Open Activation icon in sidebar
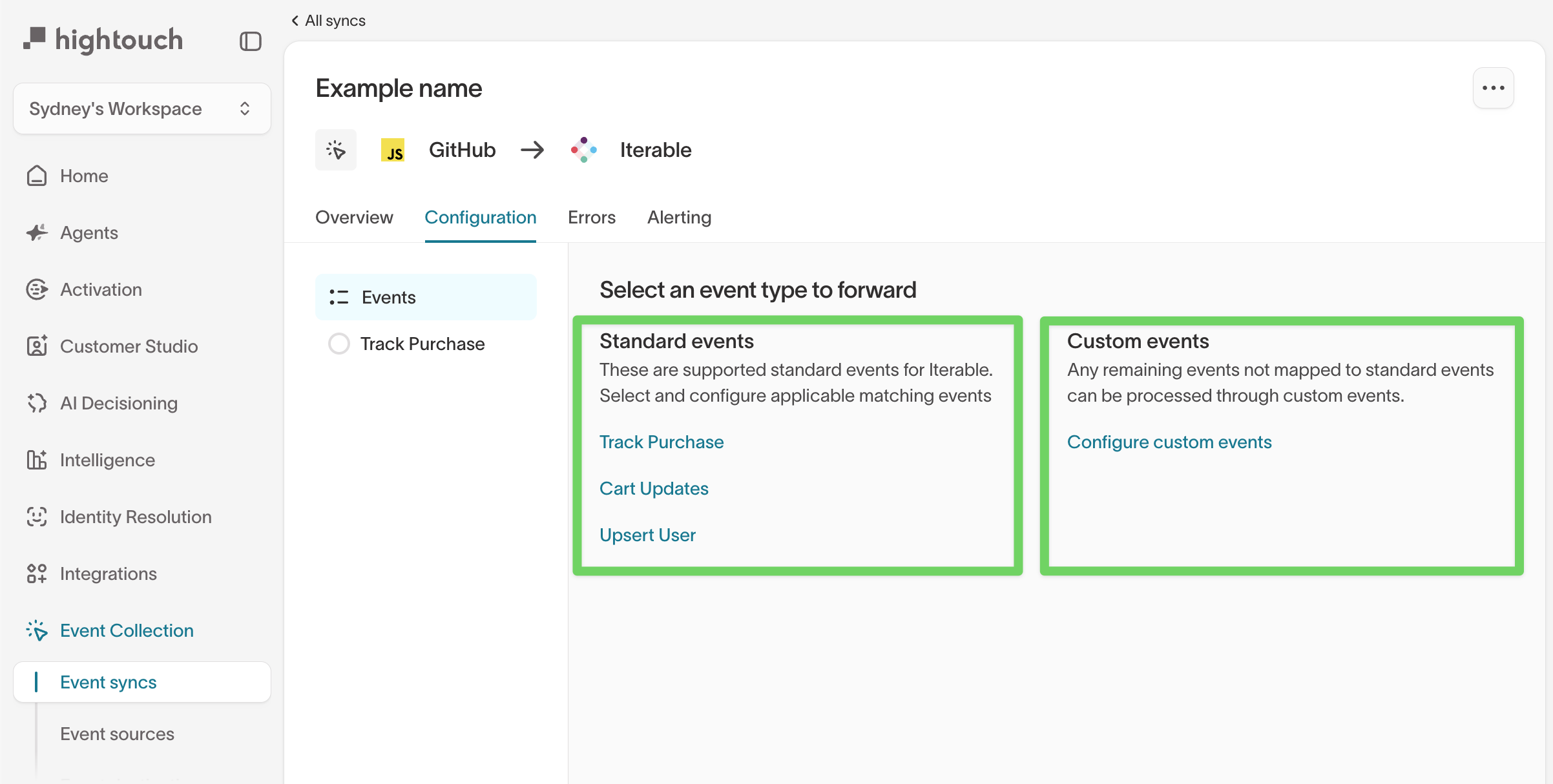The width and height of the screenshot is (1553, 784). (x=37, y=289)
